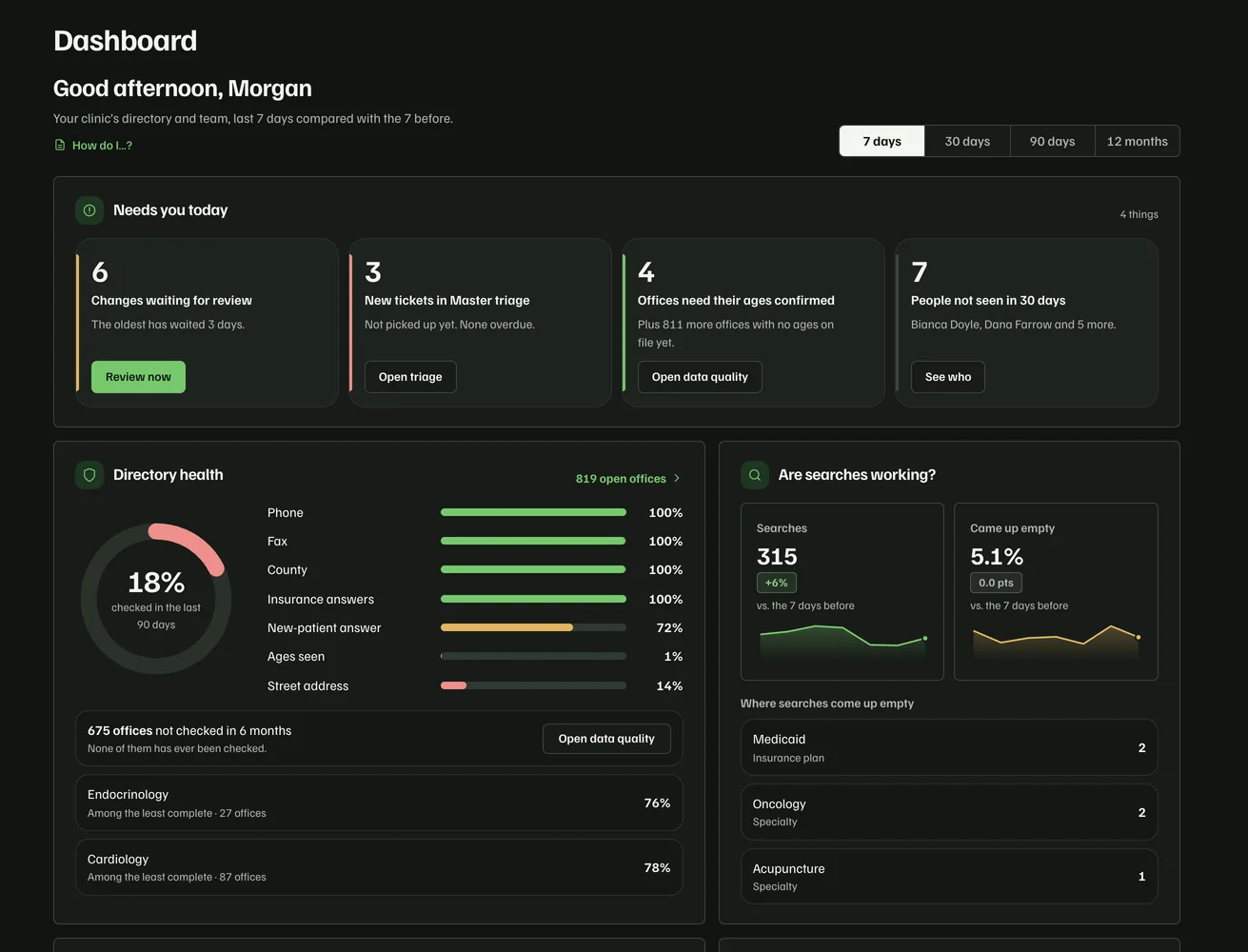
Task: Select the 12 months time range
Action: tap(1137, 141)
